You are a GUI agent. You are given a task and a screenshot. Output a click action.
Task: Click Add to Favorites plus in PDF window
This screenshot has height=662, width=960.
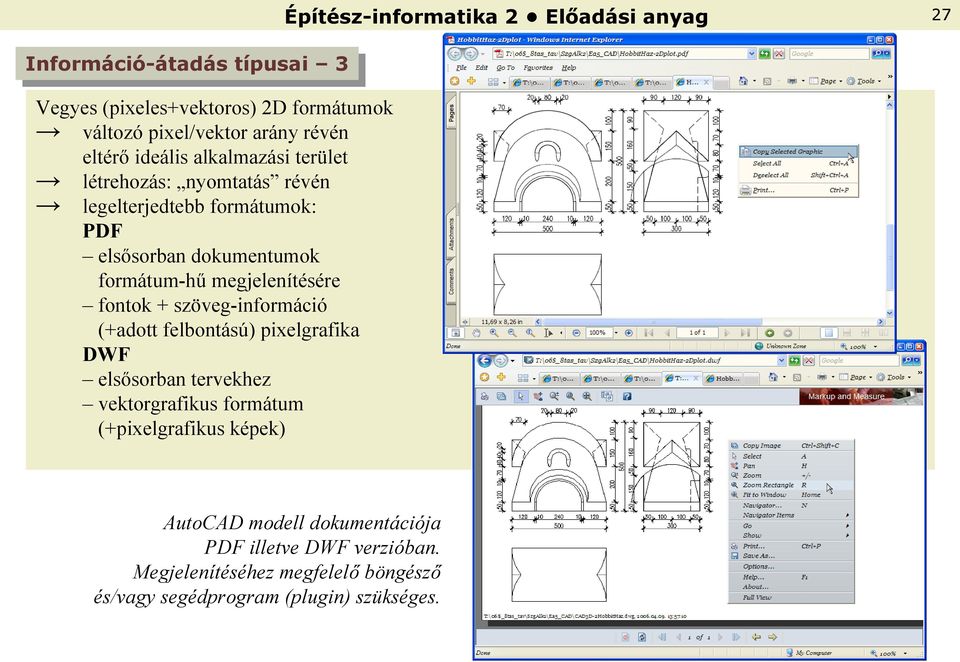coord(471,80)
